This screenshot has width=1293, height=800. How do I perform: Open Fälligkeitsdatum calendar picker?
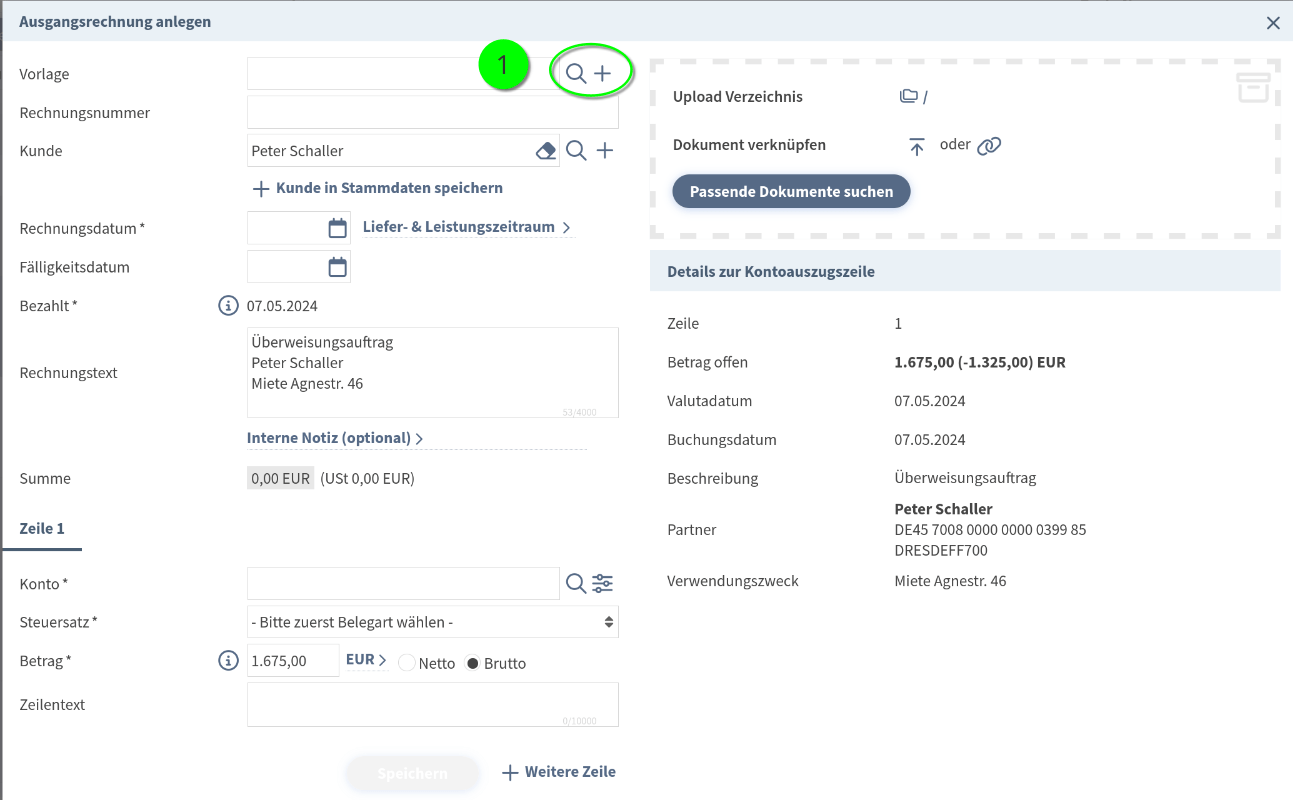(x=338, y=267)
